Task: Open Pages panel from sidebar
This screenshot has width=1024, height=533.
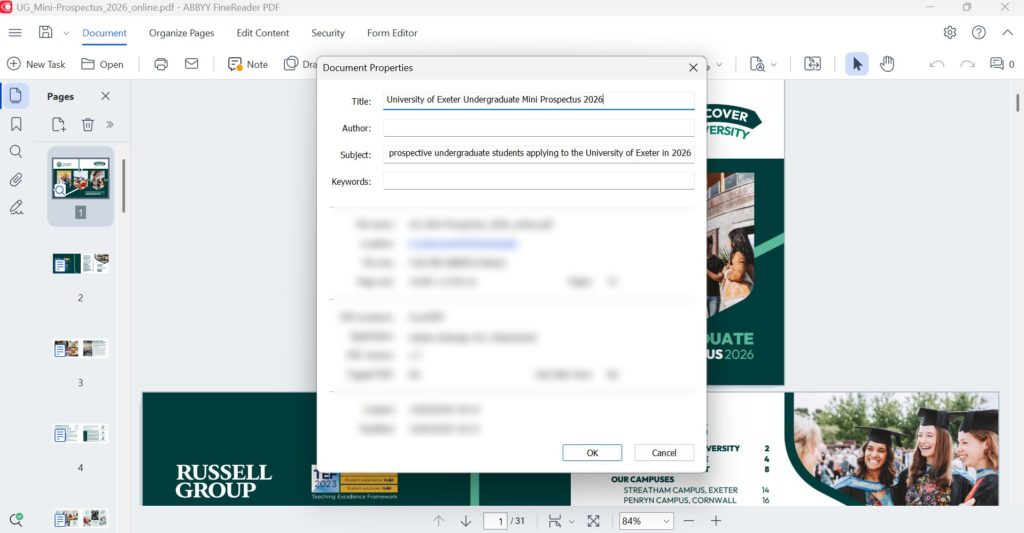Action: 16,96
